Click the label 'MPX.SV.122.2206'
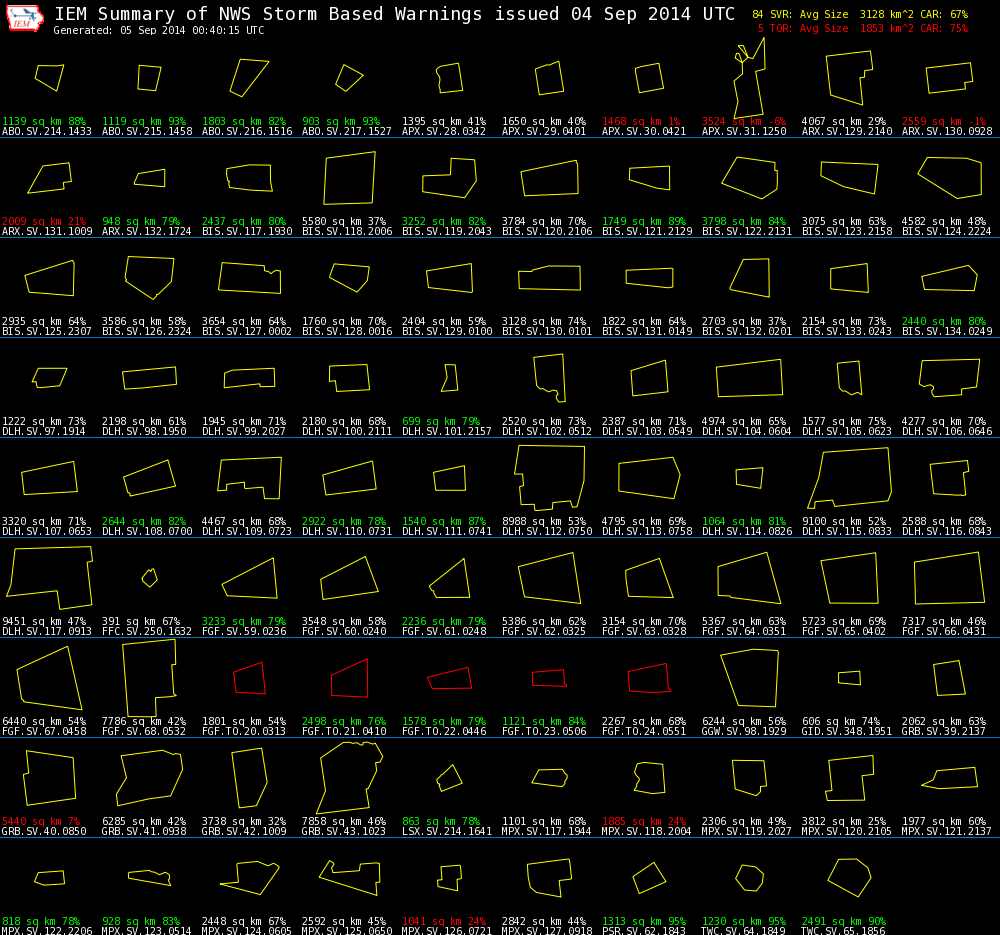 [x=47, y=931]
